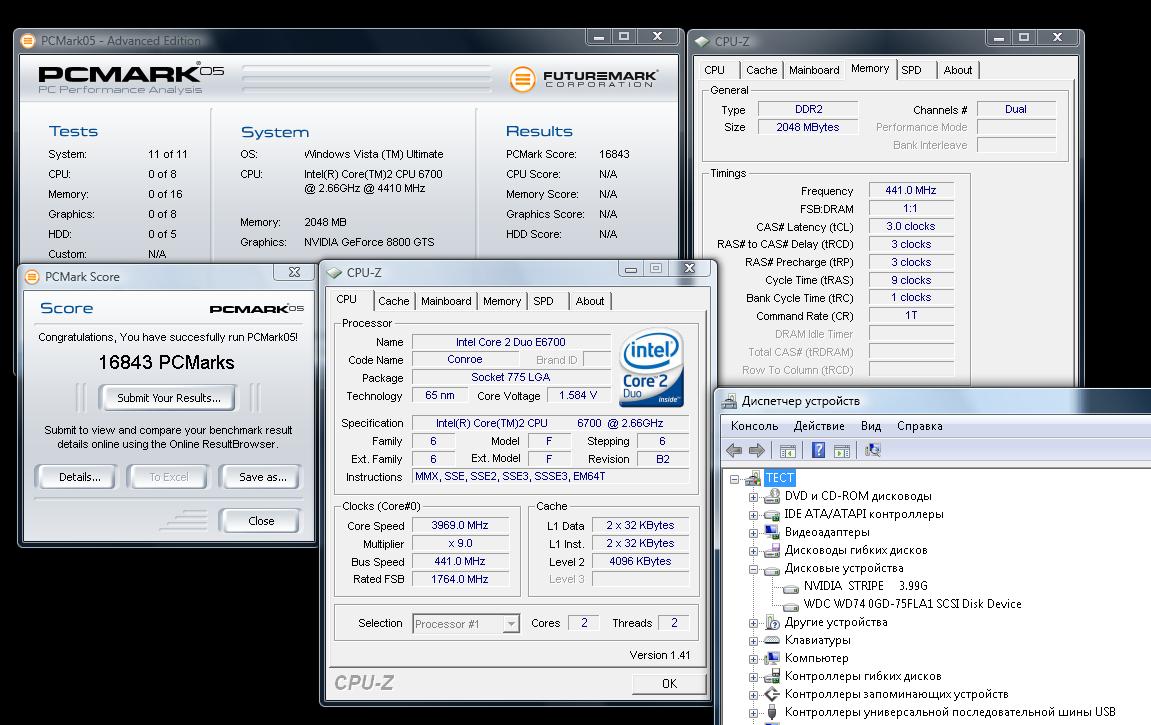The image size is (1151, 725).
Task: Click WDC WD74 0GD-75FLA1 SCSI Disk Device
Action: pyautogui.click(x=912, y=604)
